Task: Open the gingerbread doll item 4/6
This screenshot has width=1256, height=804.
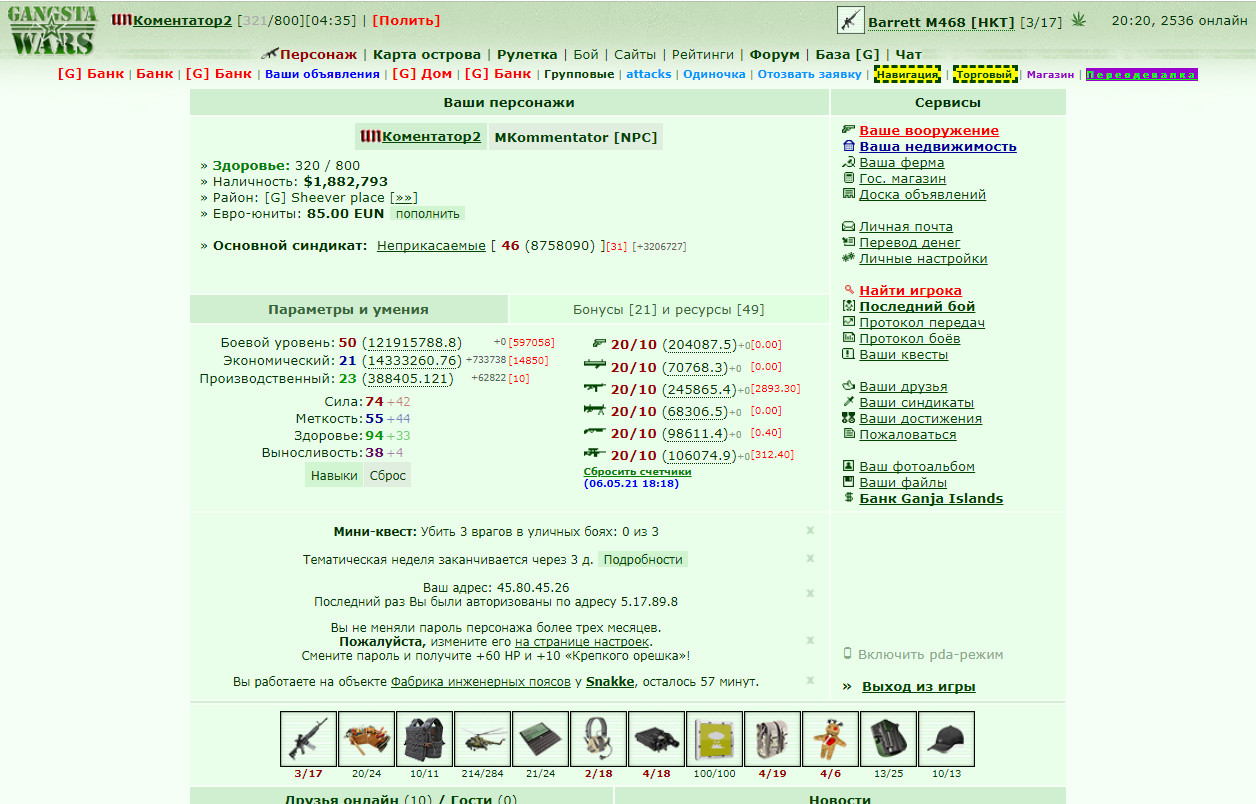Action: coord(830,739)
